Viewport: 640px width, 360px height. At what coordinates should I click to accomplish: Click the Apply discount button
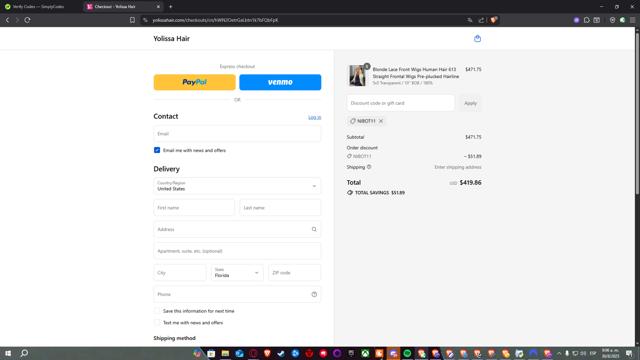[470, 103]
